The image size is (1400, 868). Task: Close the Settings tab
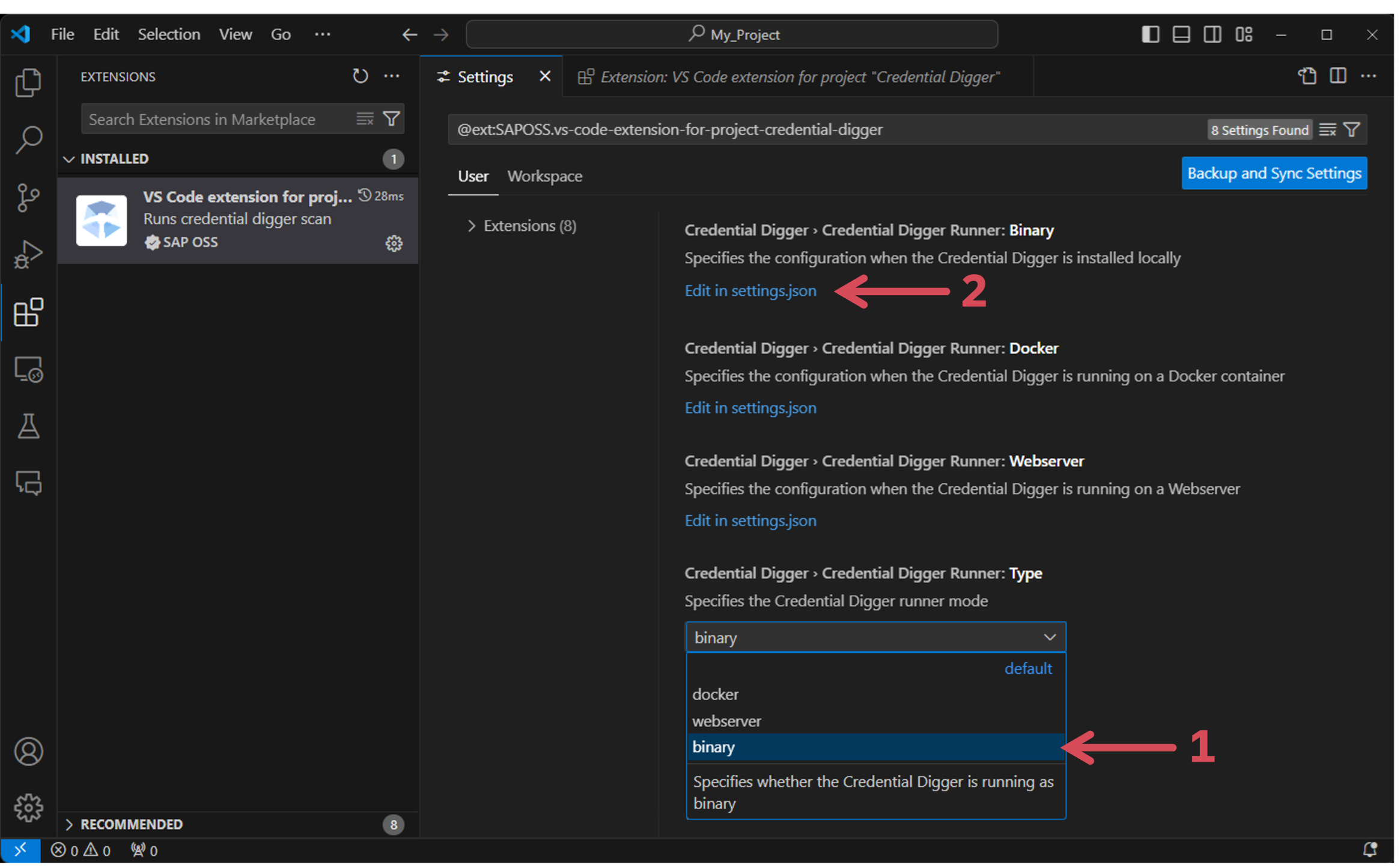[x=545, y=76]
